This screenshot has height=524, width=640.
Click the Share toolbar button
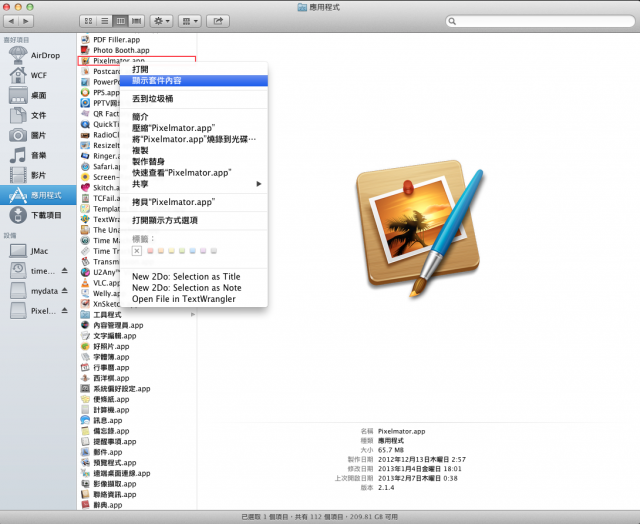218,21
